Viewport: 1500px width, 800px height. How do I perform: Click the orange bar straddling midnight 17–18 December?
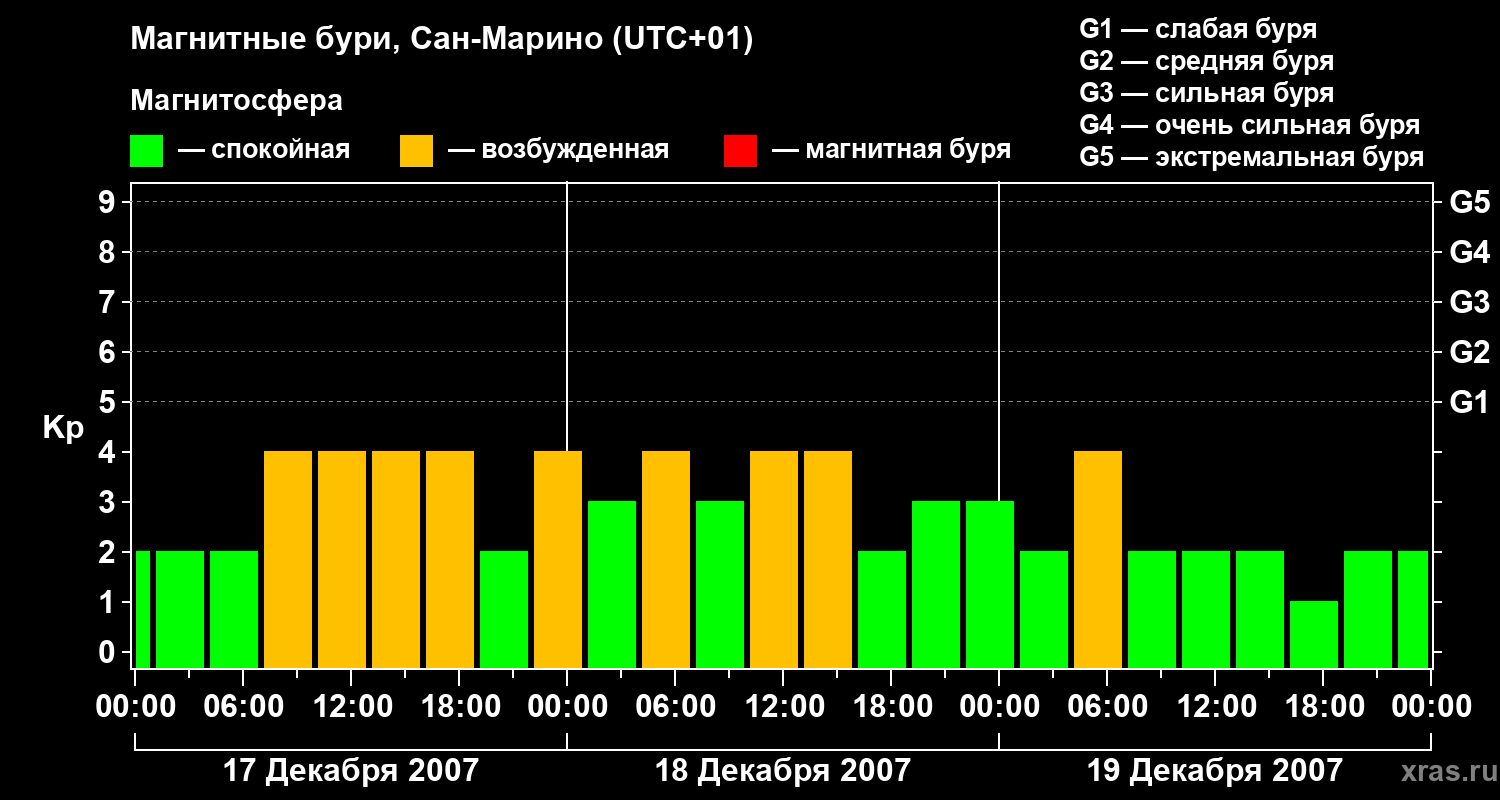pyautogui.click(x=558, y=559)
